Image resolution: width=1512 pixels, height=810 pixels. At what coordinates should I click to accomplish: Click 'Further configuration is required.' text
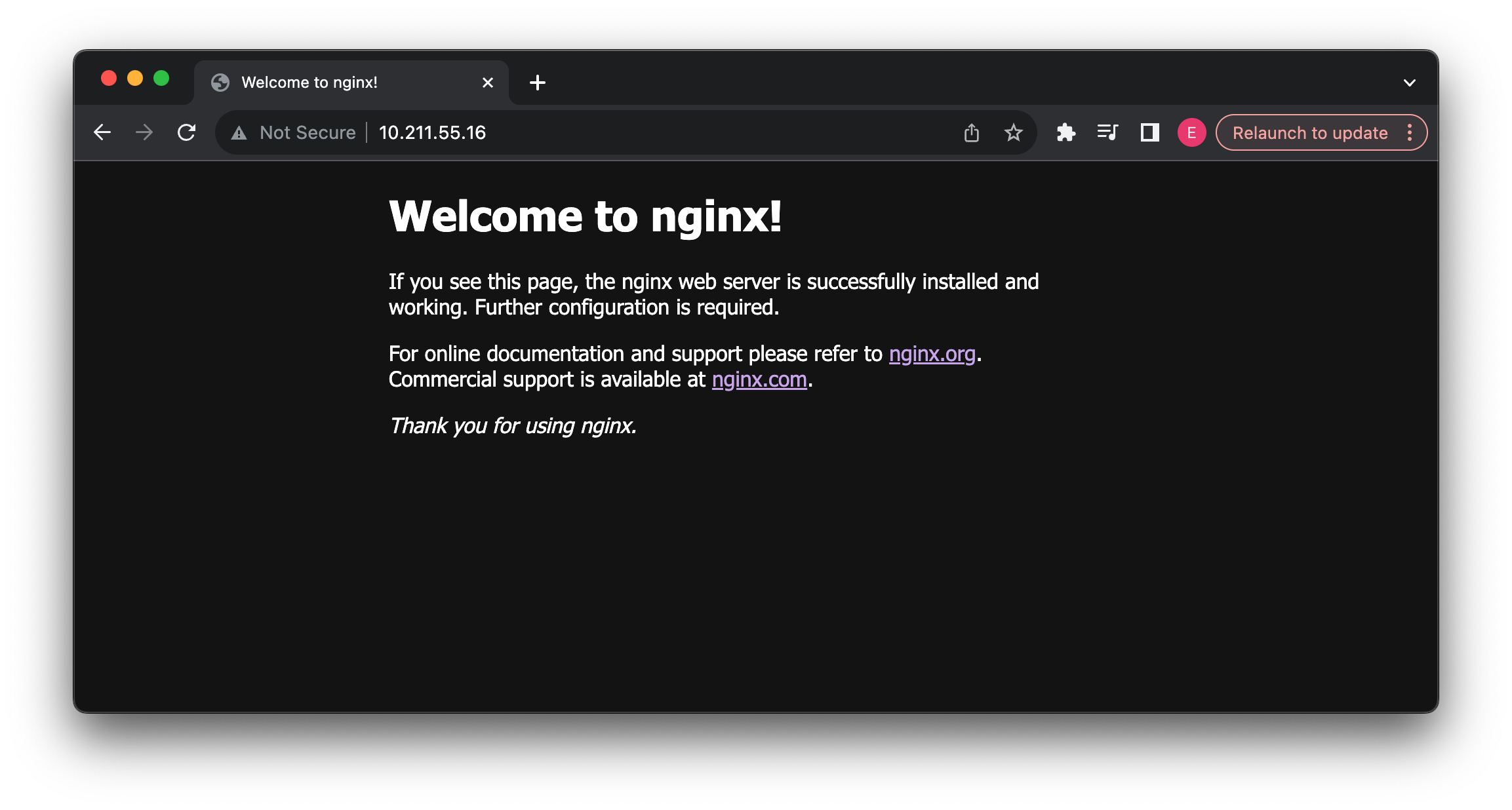point(627,307)
